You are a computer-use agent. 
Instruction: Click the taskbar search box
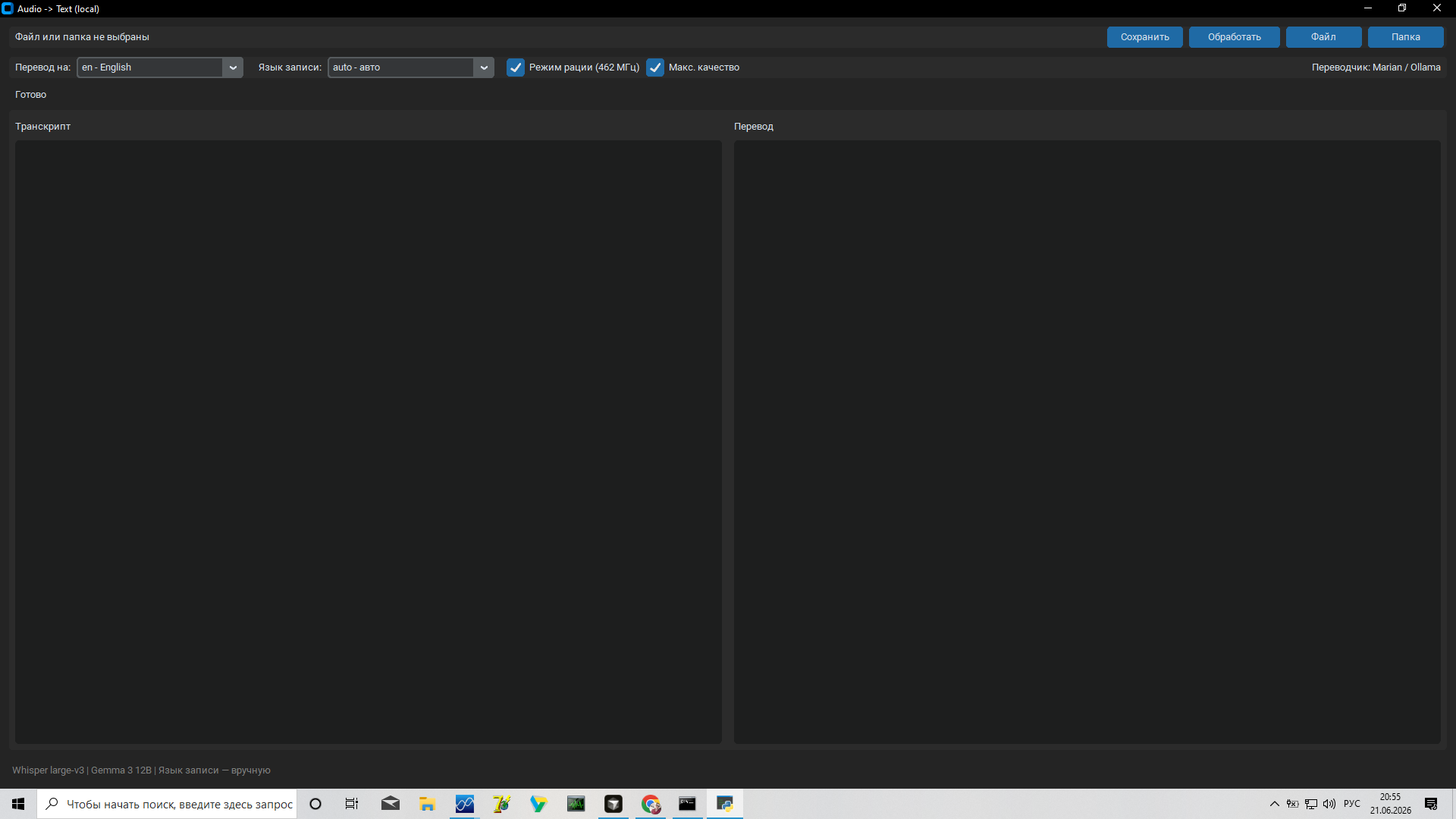coord(167,804)
